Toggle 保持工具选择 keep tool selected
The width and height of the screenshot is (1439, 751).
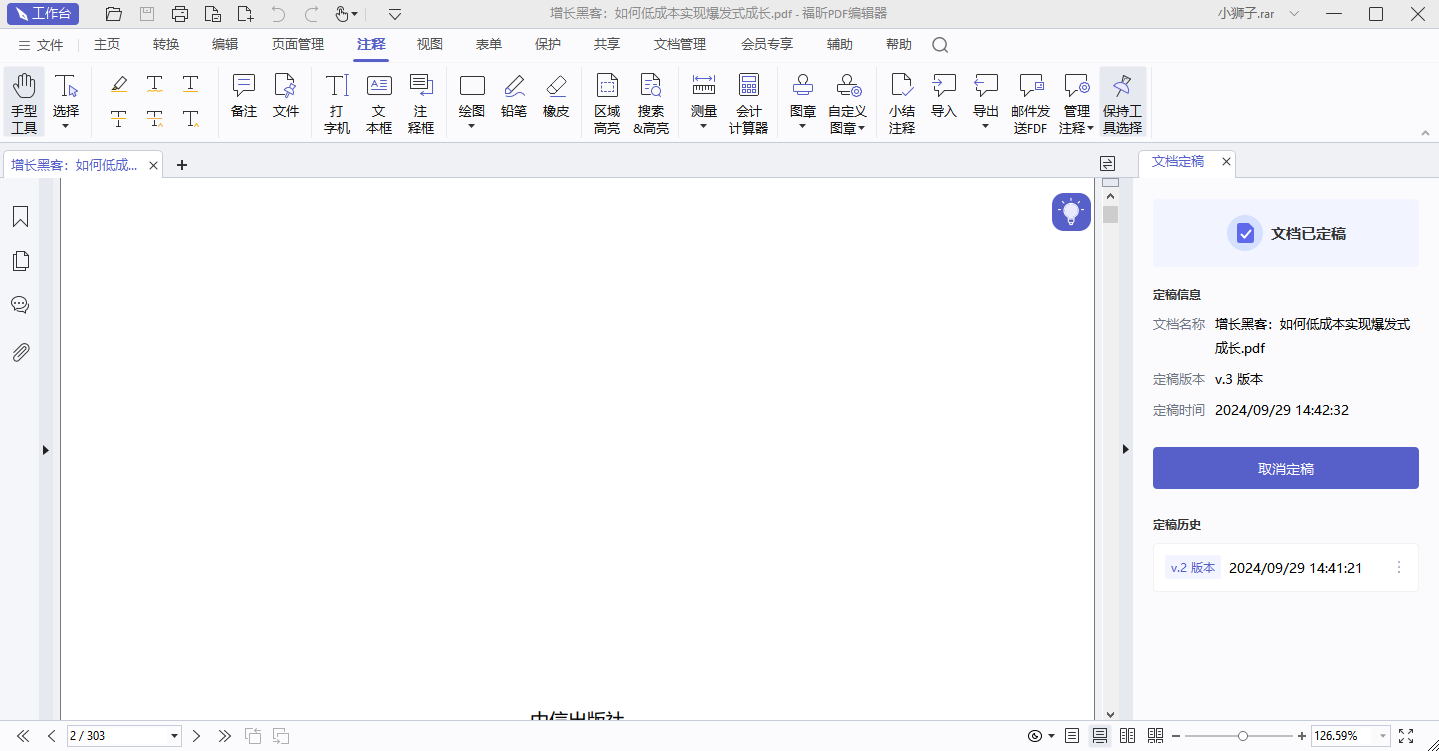tap(1122, 103)
